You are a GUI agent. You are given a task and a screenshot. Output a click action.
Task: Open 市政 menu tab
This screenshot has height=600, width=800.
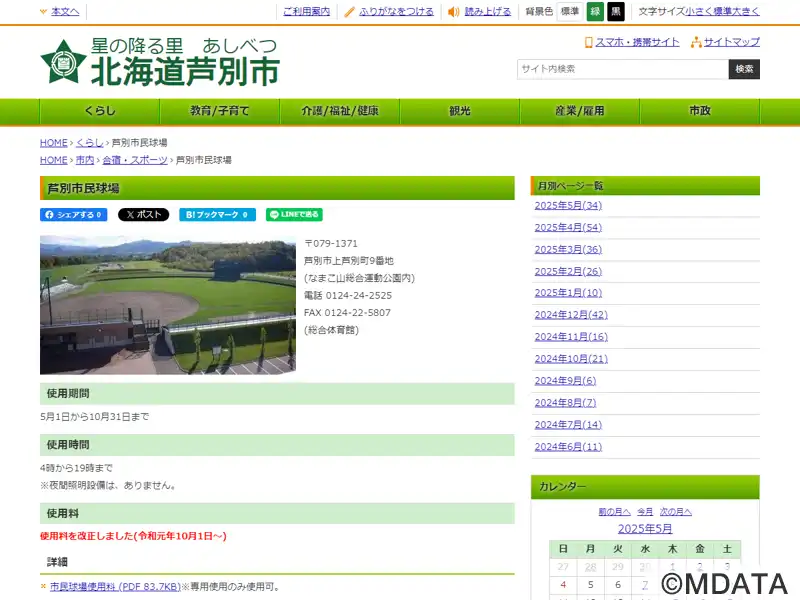[x=699, y=111]
